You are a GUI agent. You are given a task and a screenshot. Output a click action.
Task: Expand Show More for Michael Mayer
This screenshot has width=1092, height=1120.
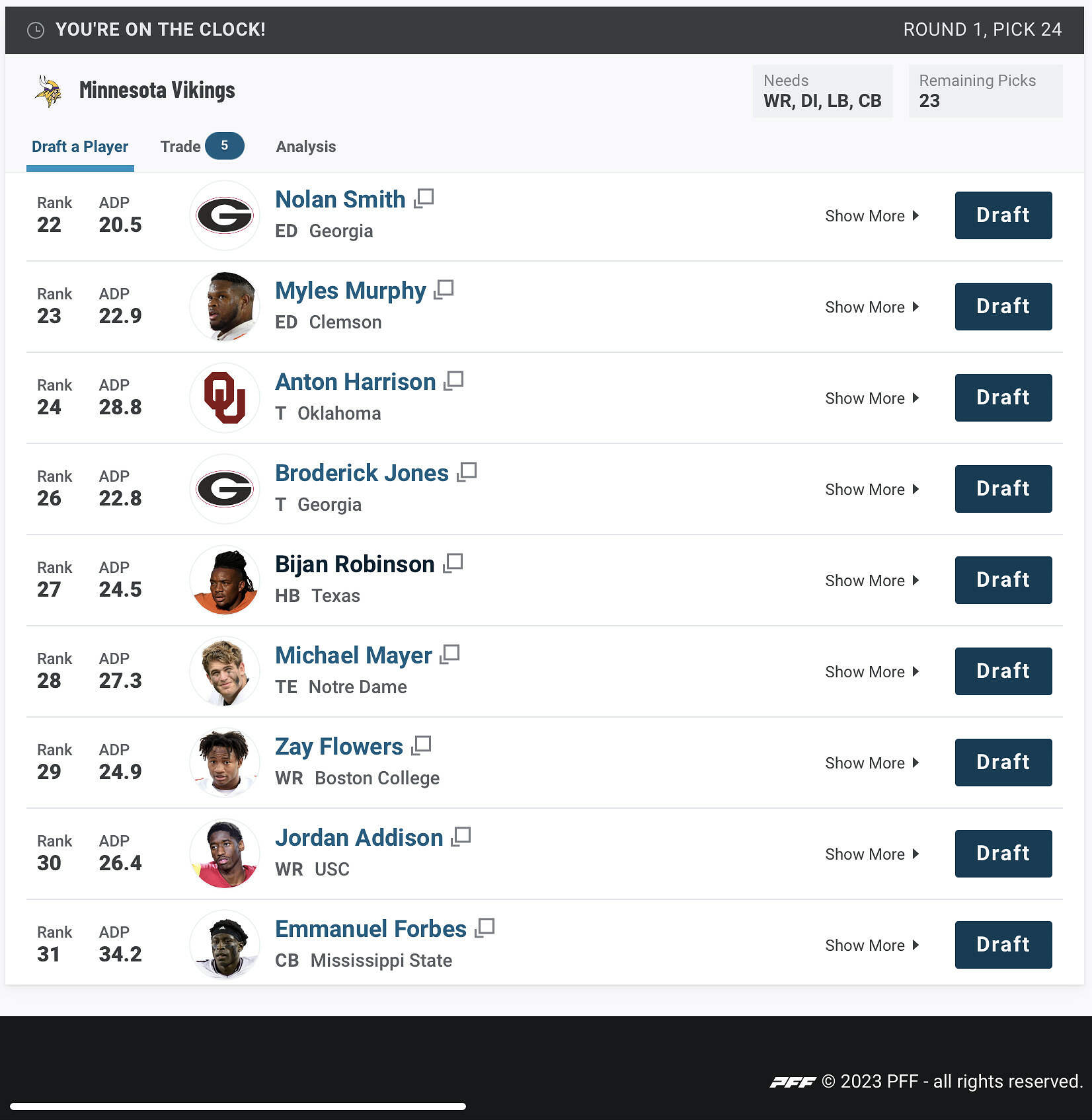(871, 672)
